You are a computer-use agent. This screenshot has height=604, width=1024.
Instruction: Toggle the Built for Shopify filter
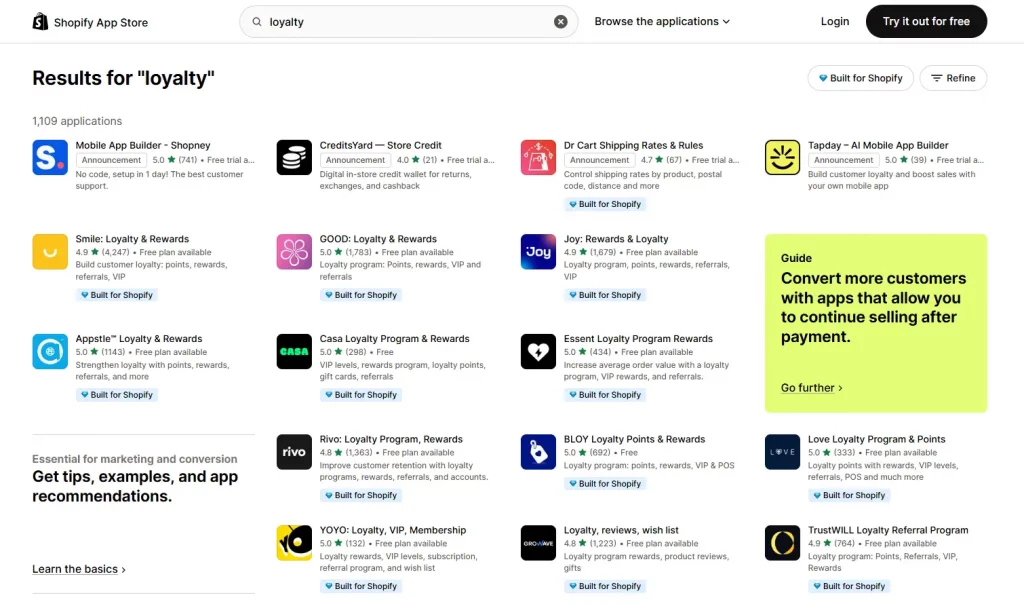[x=860, y=78]
